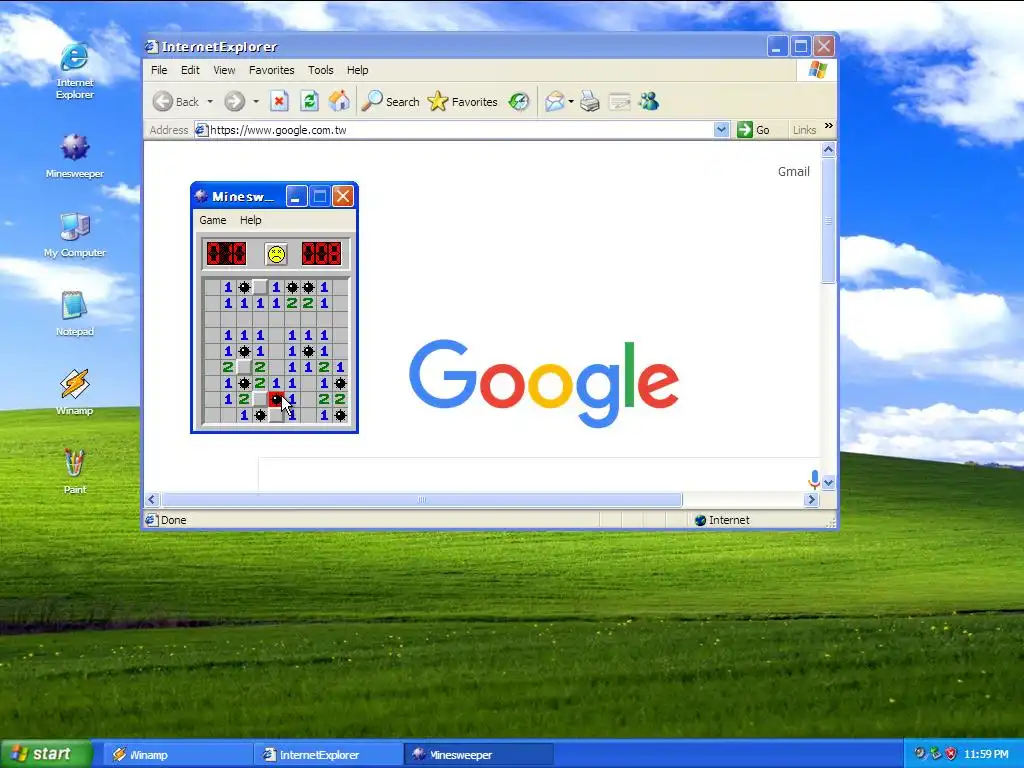This screenshot has width=1024, height=768.
Task: Select the Internet Explorer desktop icon
Action: pos(74,71)
